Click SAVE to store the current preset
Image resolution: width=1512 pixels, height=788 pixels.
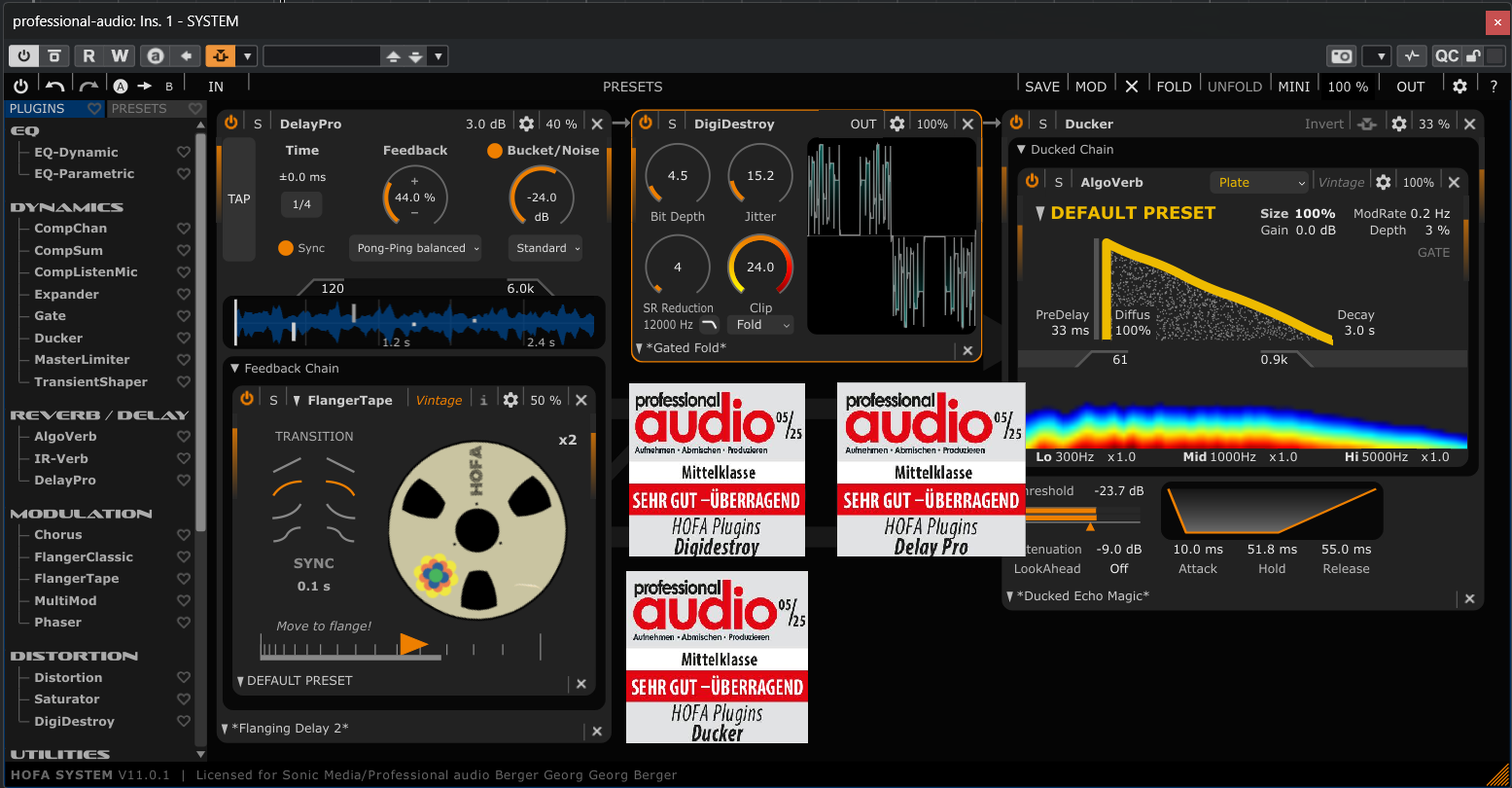(1041, 86)
